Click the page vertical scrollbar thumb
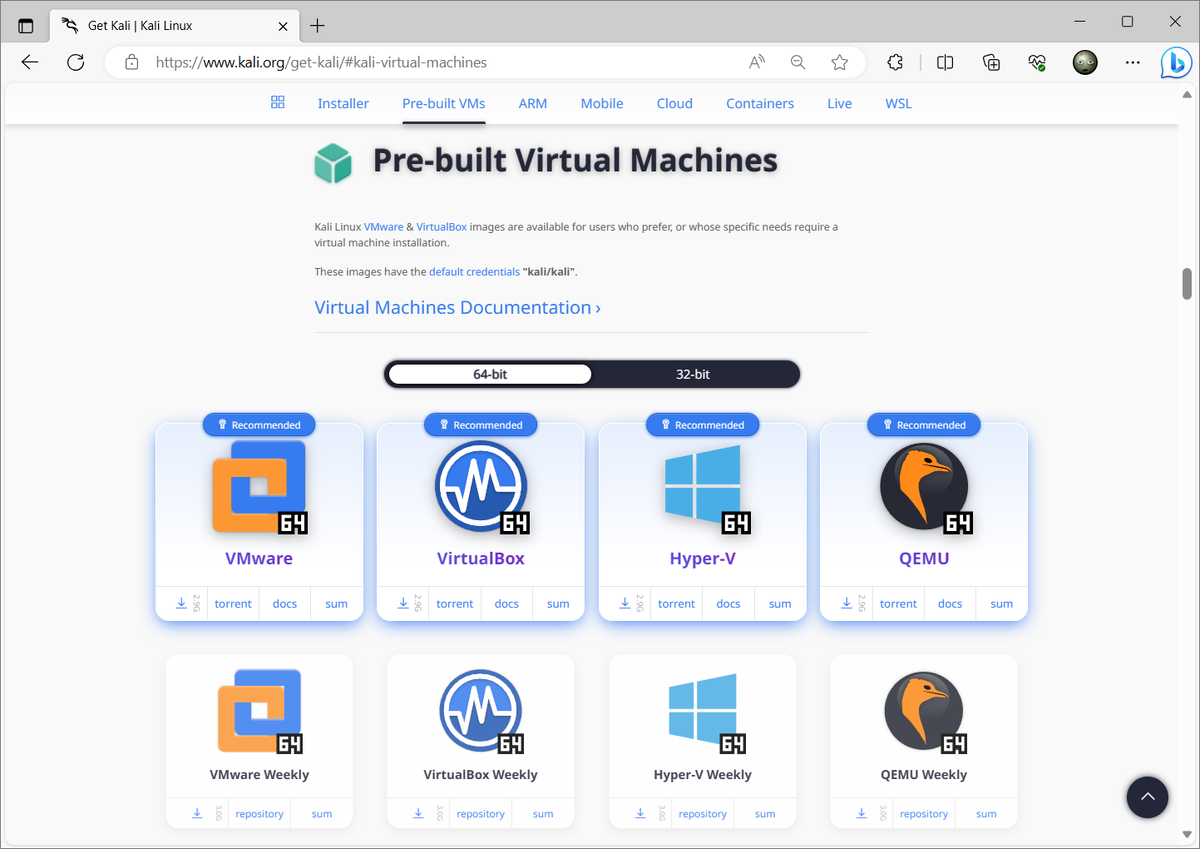1200x849 pixels. click(x=1188, y=283)
